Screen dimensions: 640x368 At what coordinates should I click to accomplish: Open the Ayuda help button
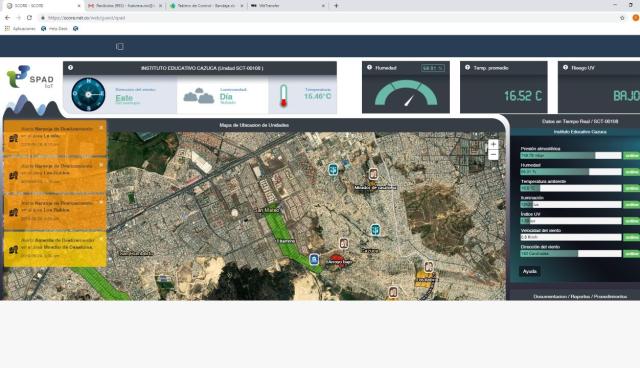(x=530, y=271)
